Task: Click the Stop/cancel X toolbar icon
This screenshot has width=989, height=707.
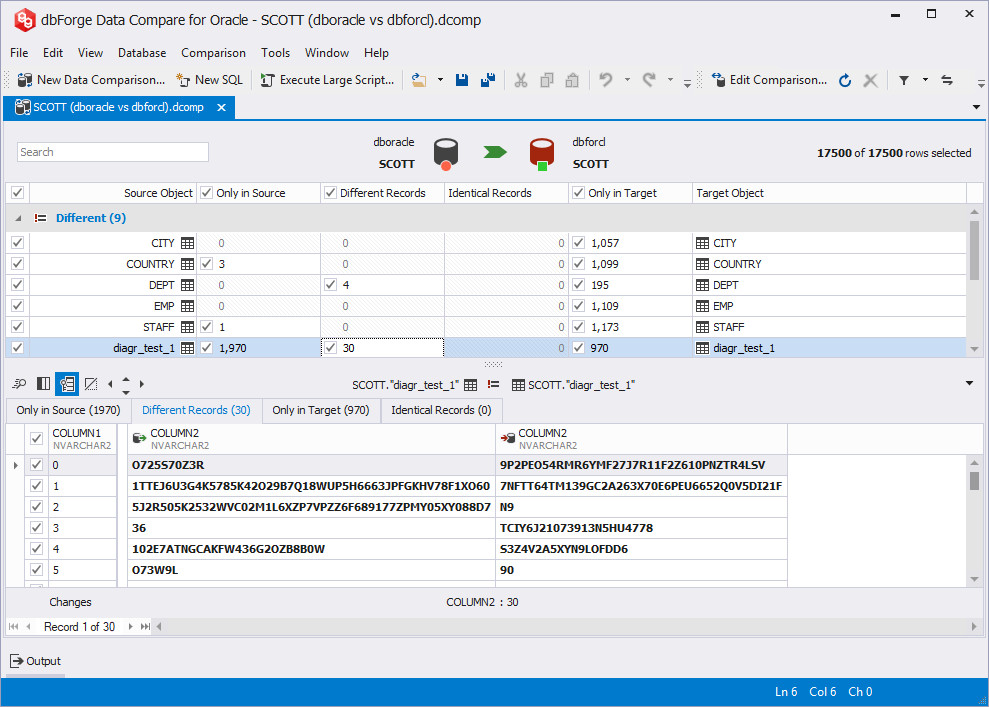Action: tap(870, 80)
